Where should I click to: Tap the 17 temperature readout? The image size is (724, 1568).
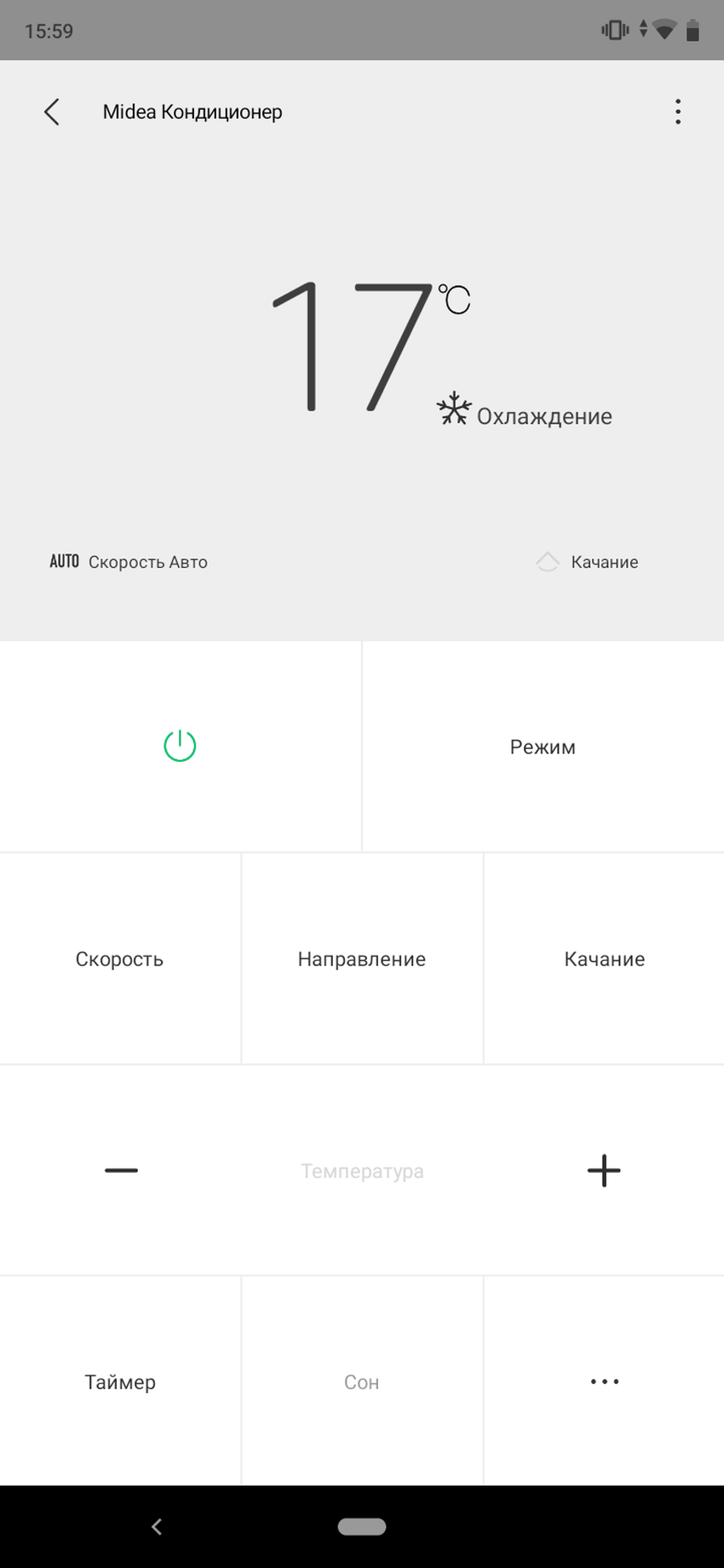pyautogui.click(x=352, y=347)
